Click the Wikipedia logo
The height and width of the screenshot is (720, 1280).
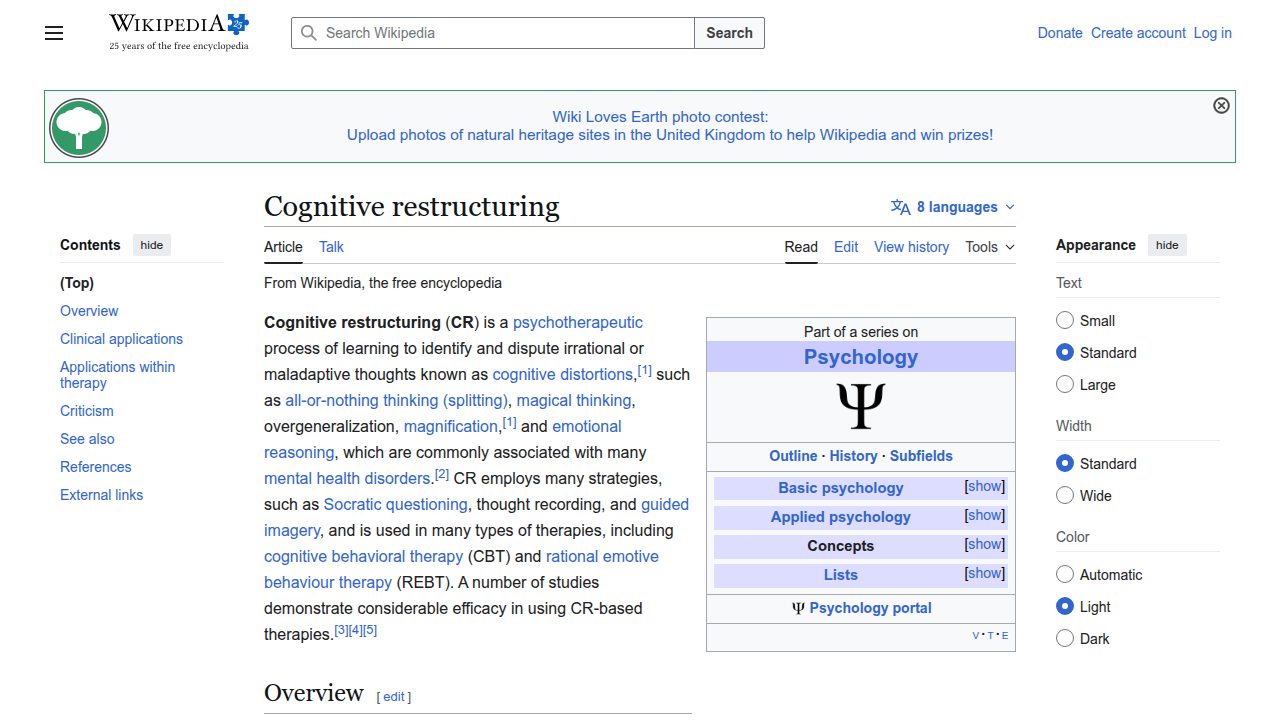coord(179,32)
